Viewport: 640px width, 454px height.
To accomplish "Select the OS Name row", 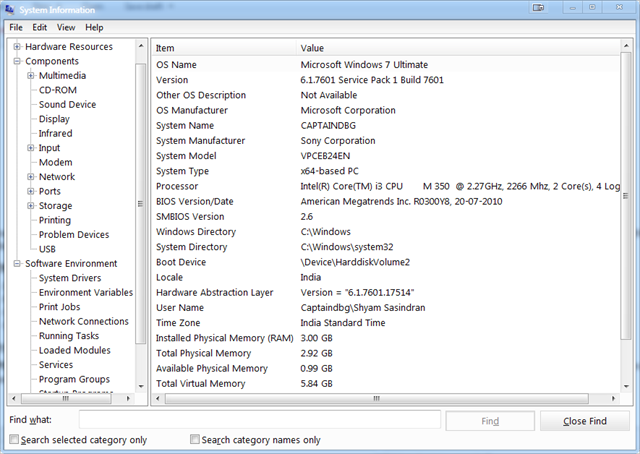I will click(386, 65).
